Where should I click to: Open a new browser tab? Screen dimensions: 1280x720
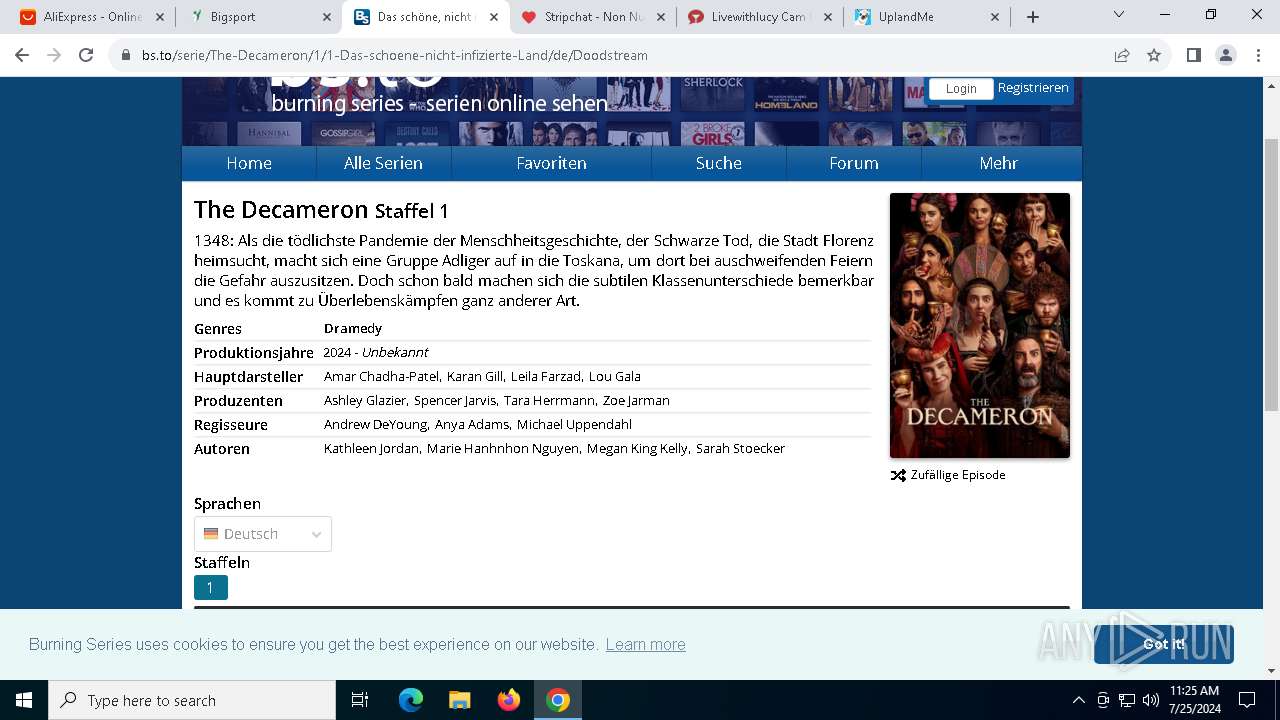point(1033,17)
